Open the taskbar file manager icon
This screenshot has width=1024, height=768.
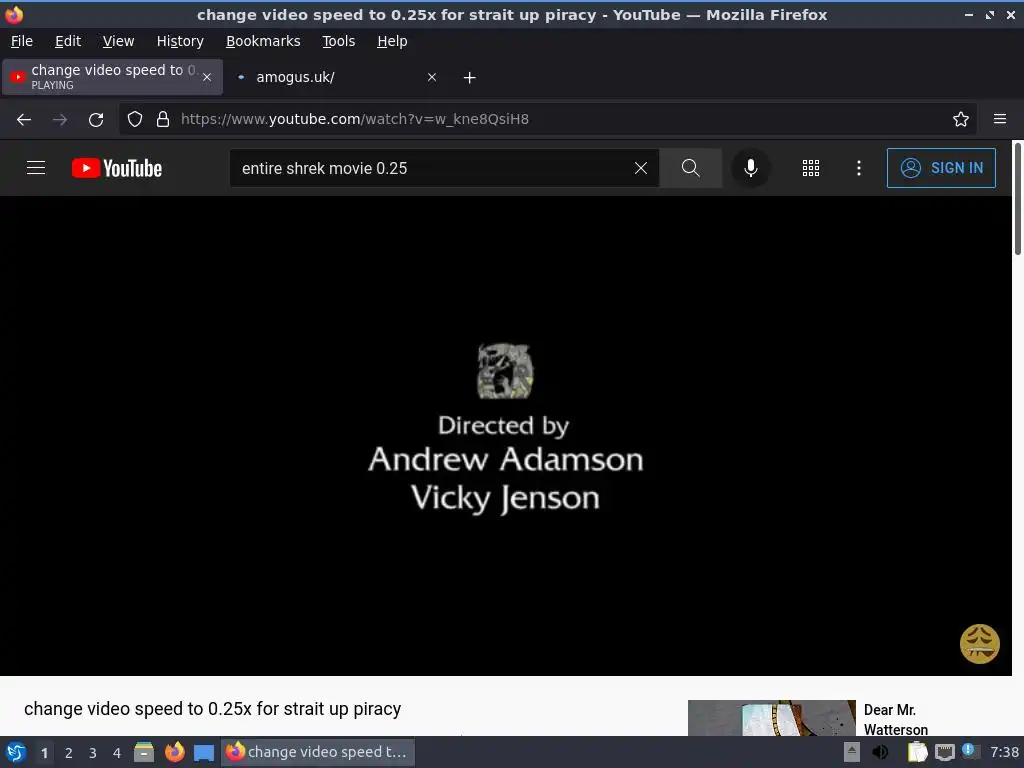tap(144, 752)
